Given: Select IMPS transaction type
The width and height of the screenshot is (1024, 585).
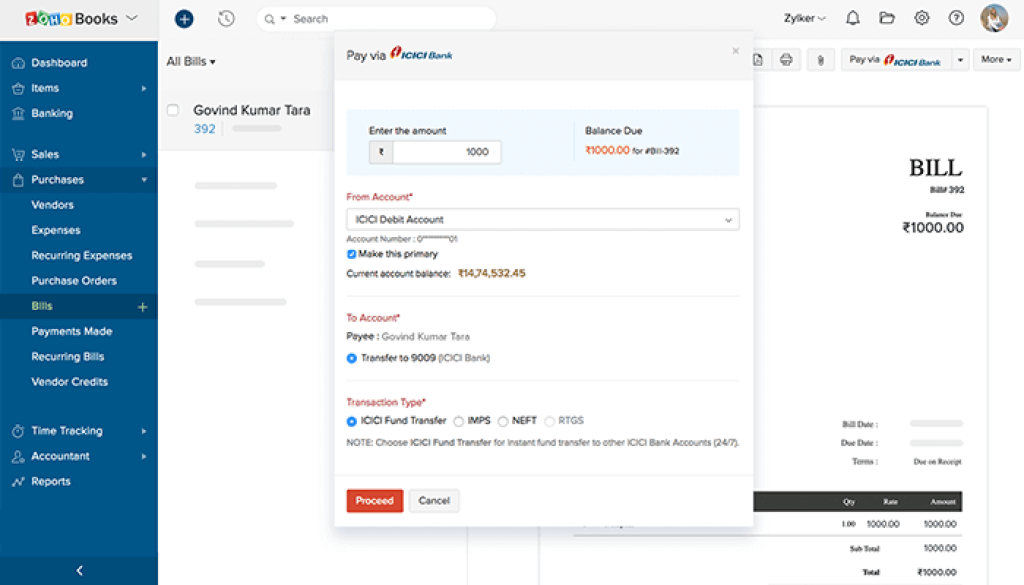Looking at the screenshot, I should 458,421.
